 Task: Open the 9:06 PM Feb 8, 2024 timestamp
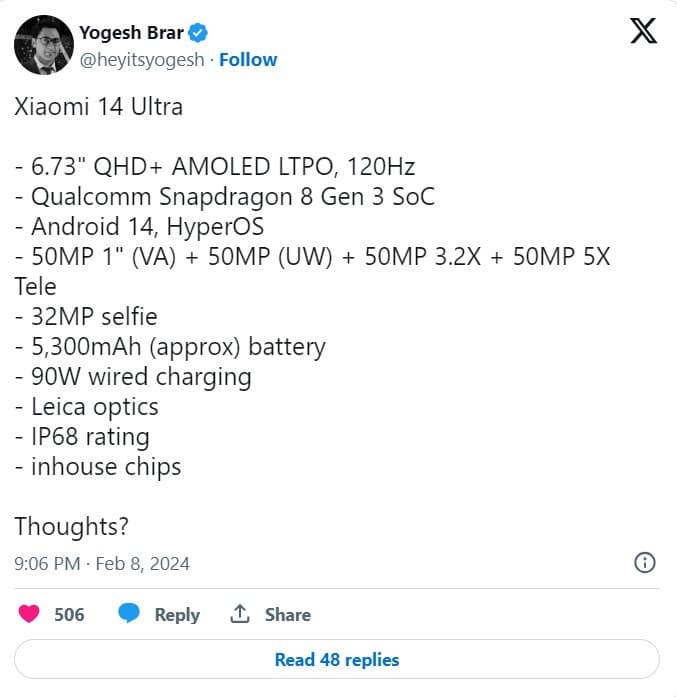pyautogui.click(x=102, y=564)
